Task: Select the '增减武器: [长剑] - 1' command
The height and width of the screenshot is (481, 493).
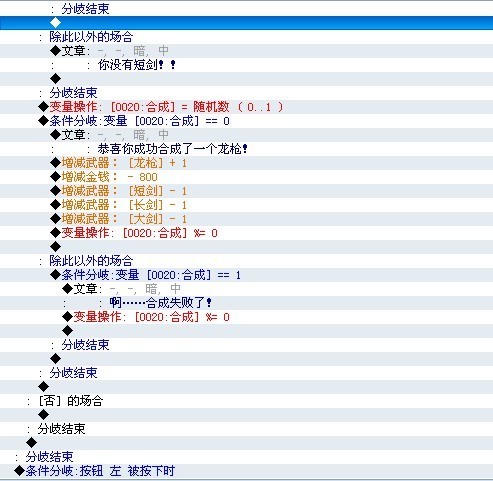Action: [246, 205]
